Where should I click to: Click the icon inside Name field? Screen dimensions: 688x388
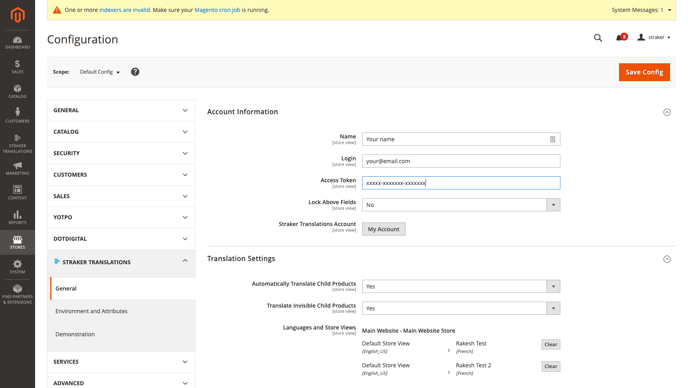click(x=552, y=139)
